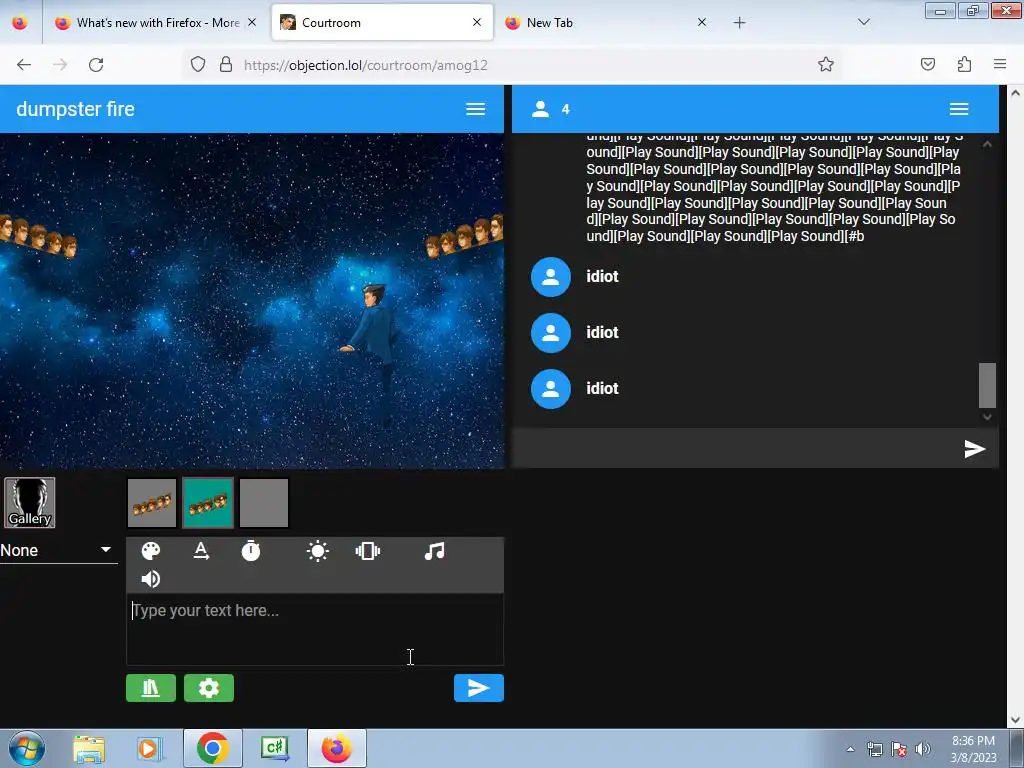Open the Action Center flag icon
The width and height of the screenshot is (1024, 768).
coord(899,749)
